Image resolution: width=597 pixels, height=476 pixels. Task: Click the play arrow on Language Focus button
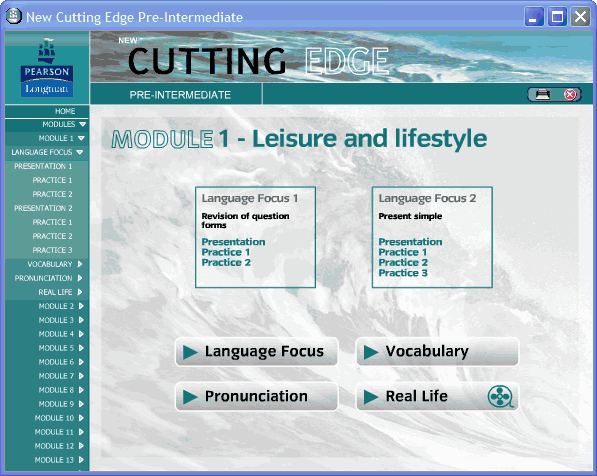[190, 352]
